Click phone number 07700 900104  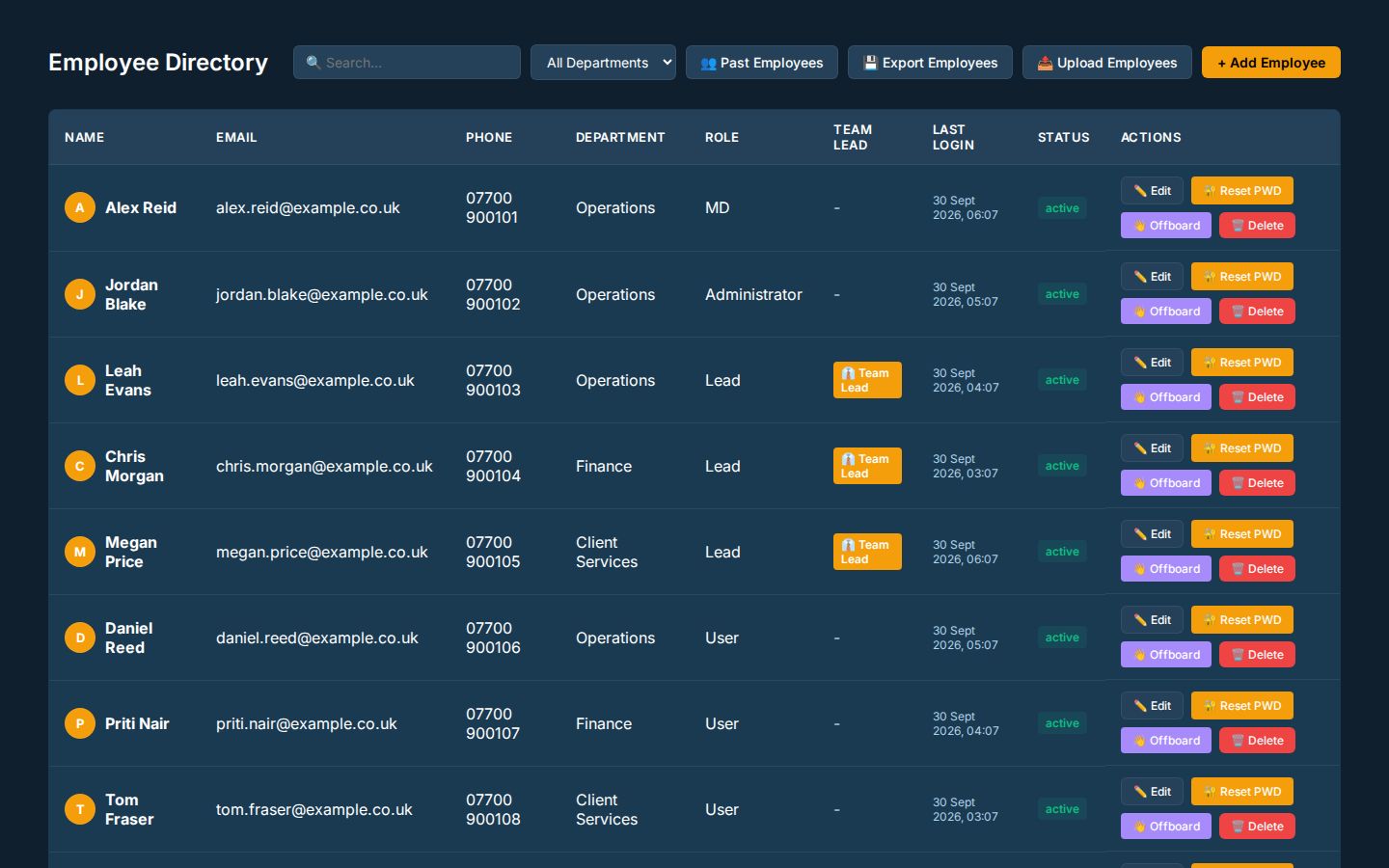pos(493,466)
